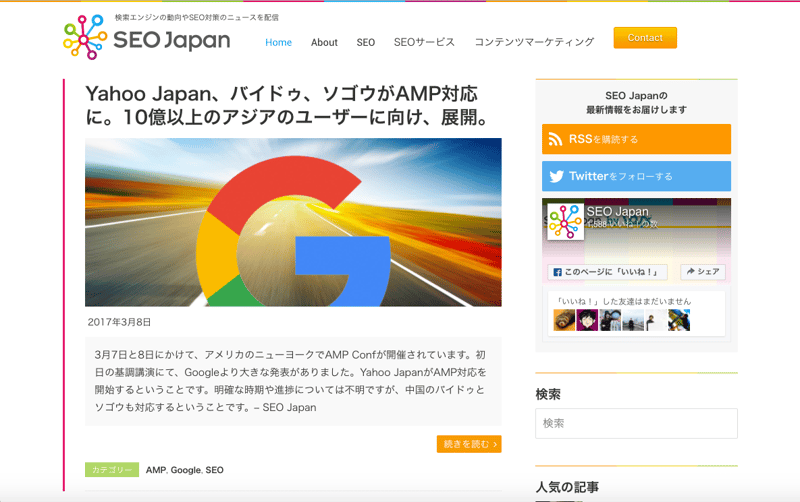Click the このページに「いいね！」 button
The image size is (800, 502).
click(608, 272)
